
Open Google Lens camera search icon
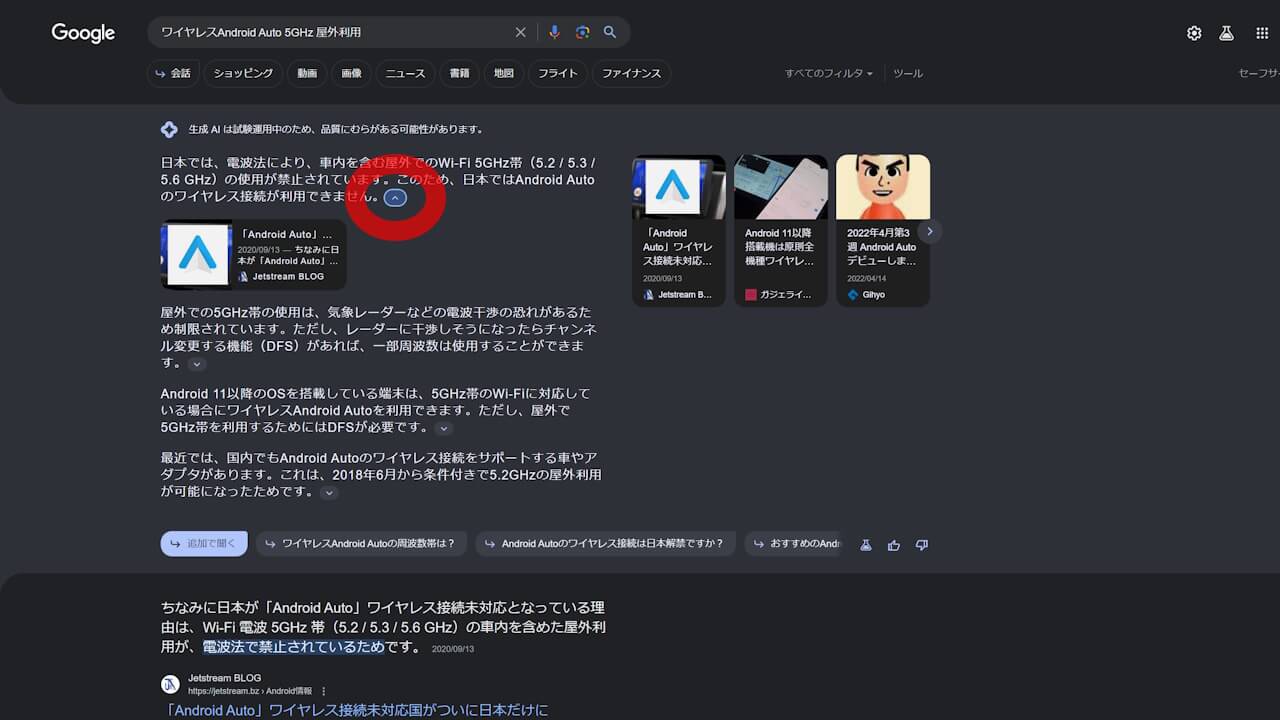[x=582, y=32]
